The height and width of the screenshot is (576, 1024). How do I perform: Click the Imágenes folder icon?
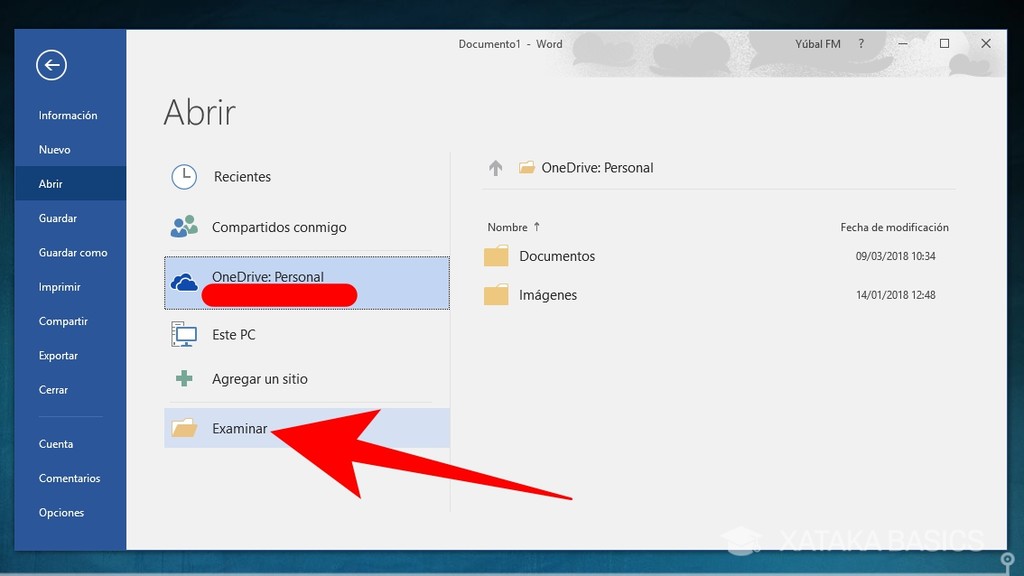click(496, 295)
